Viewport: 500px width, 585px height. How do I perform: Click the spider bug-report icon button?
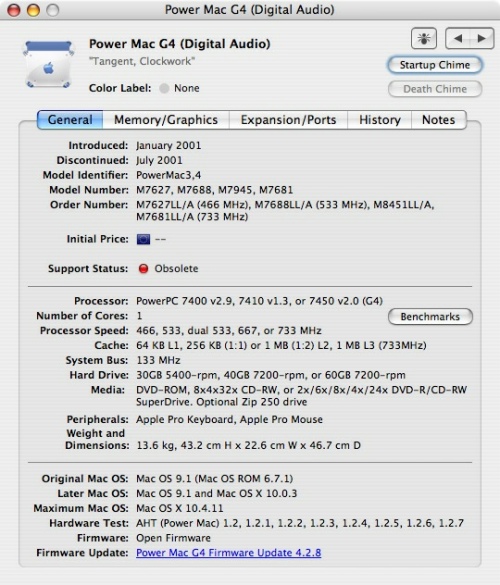(424, 38)
